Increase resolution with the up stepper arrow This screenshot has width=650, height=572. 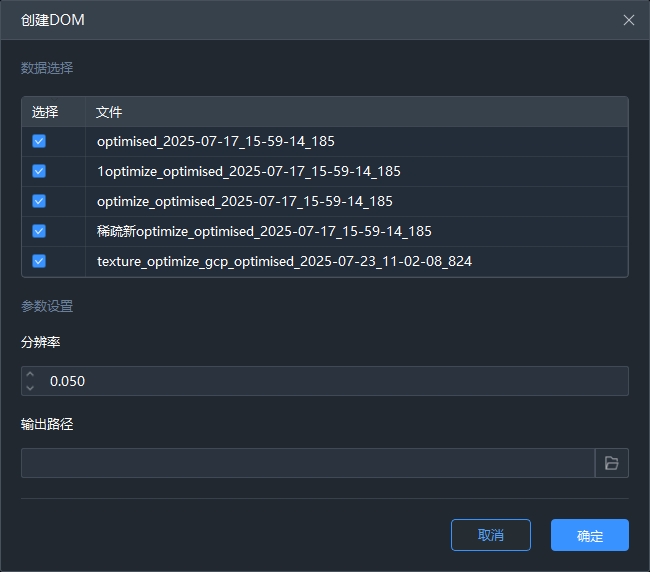(x=30, y=375)
